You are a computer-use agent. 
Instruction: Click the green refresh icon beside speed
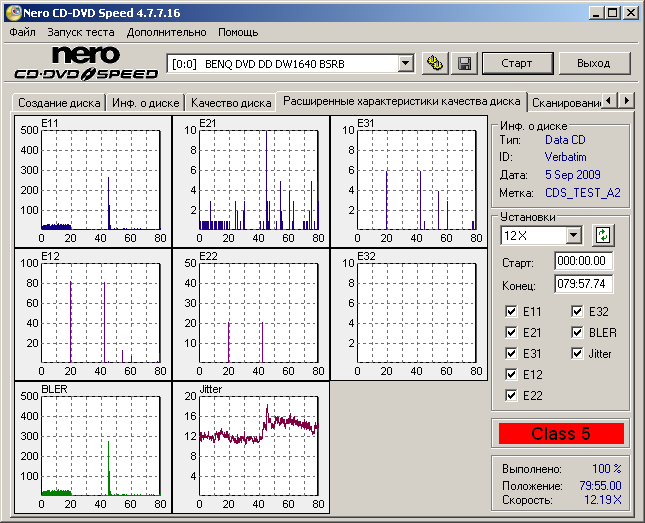(602, 236)
